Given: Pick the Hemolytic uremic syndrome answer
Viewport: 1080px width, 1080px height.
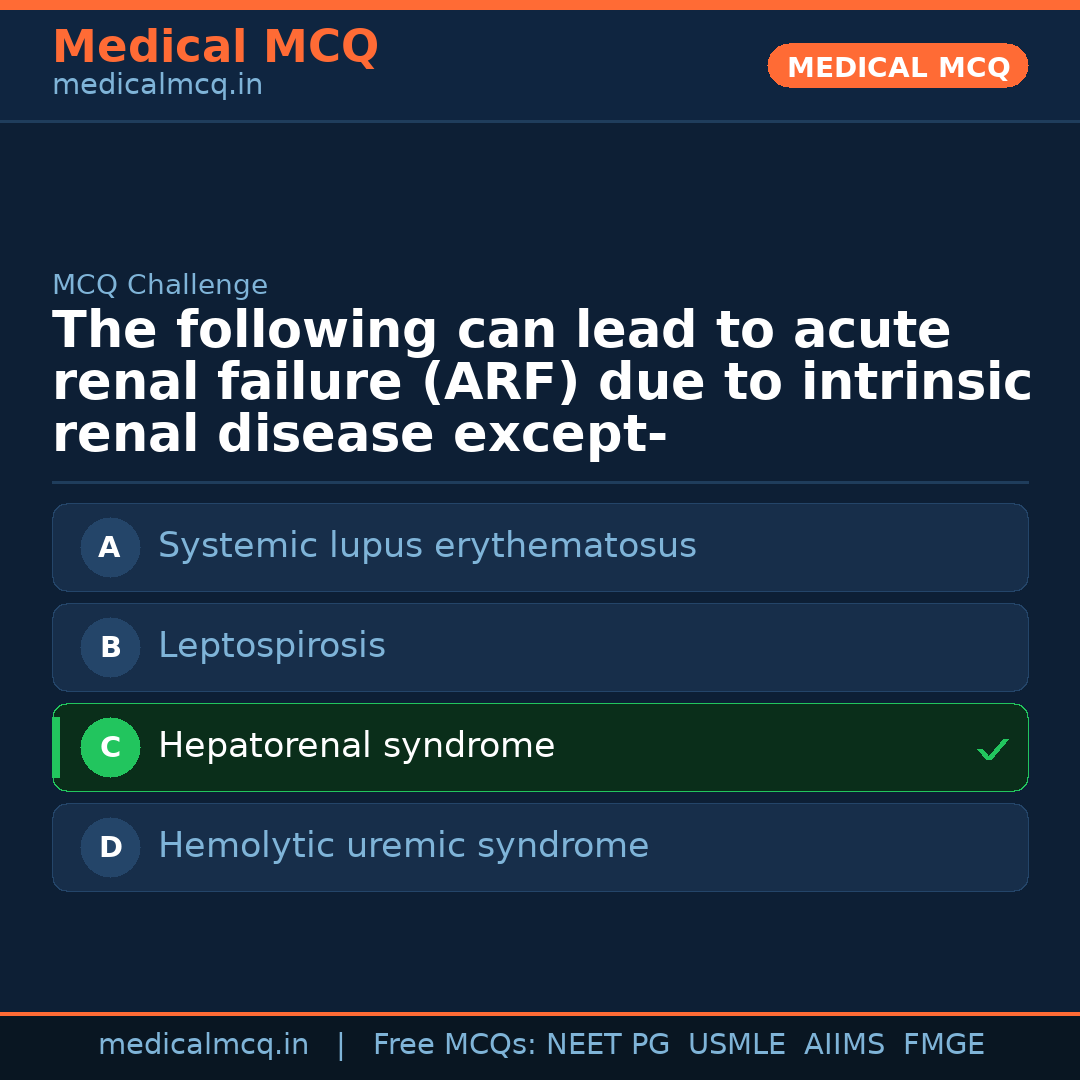Looking at the screenshot, I should tap(403, 846).
